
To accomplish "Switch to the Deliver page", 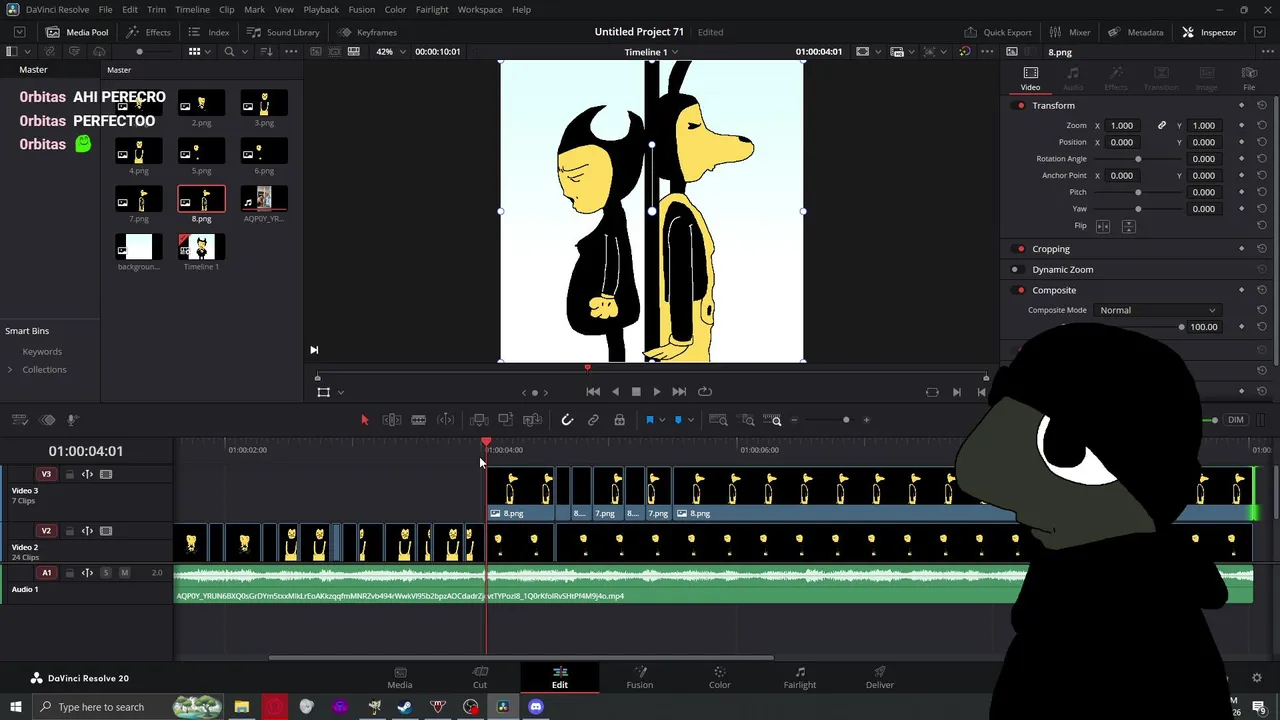I will tap(879, 678).
